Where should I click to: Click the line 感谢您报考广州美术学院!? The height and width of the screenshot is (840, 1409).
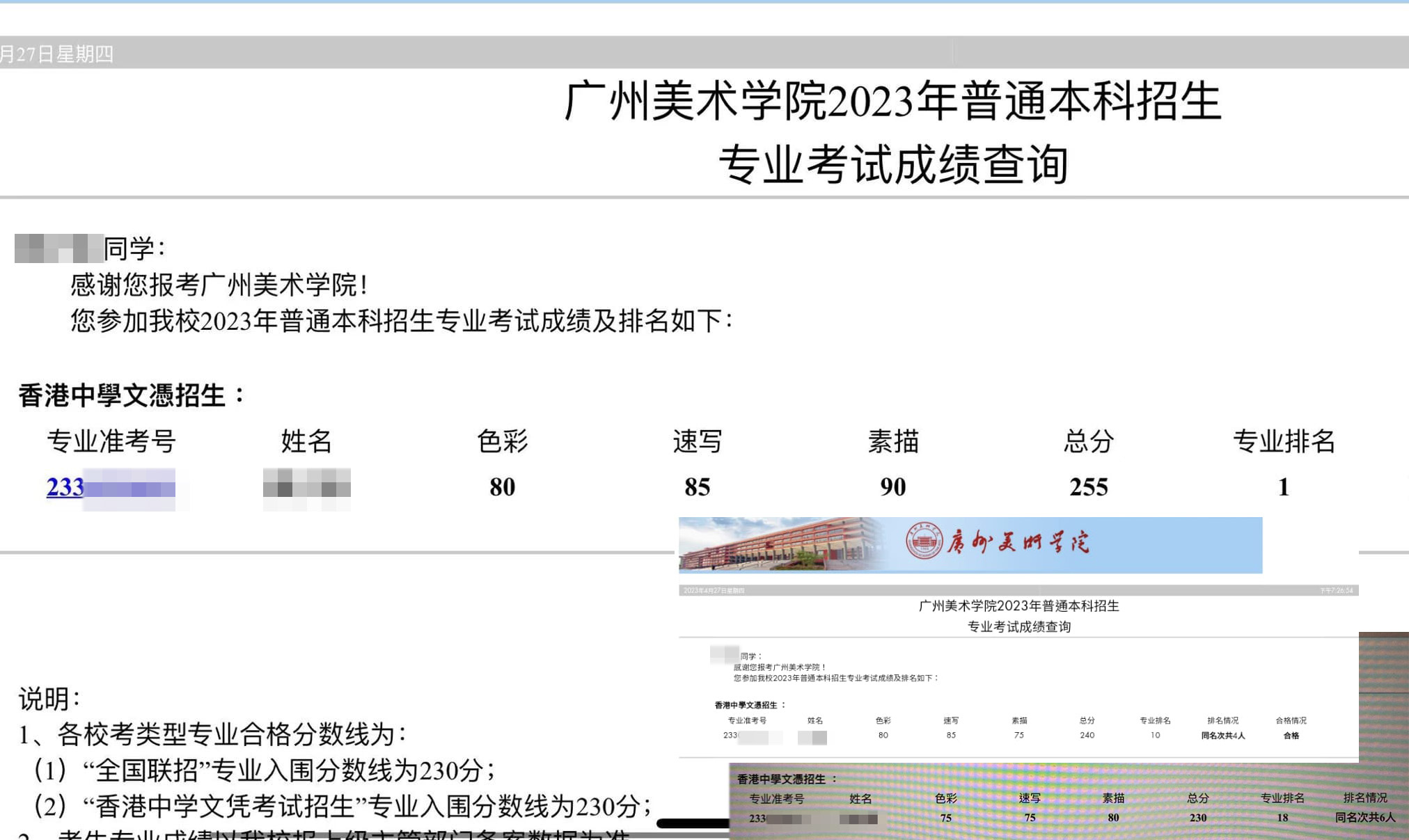tap(219, 285)
